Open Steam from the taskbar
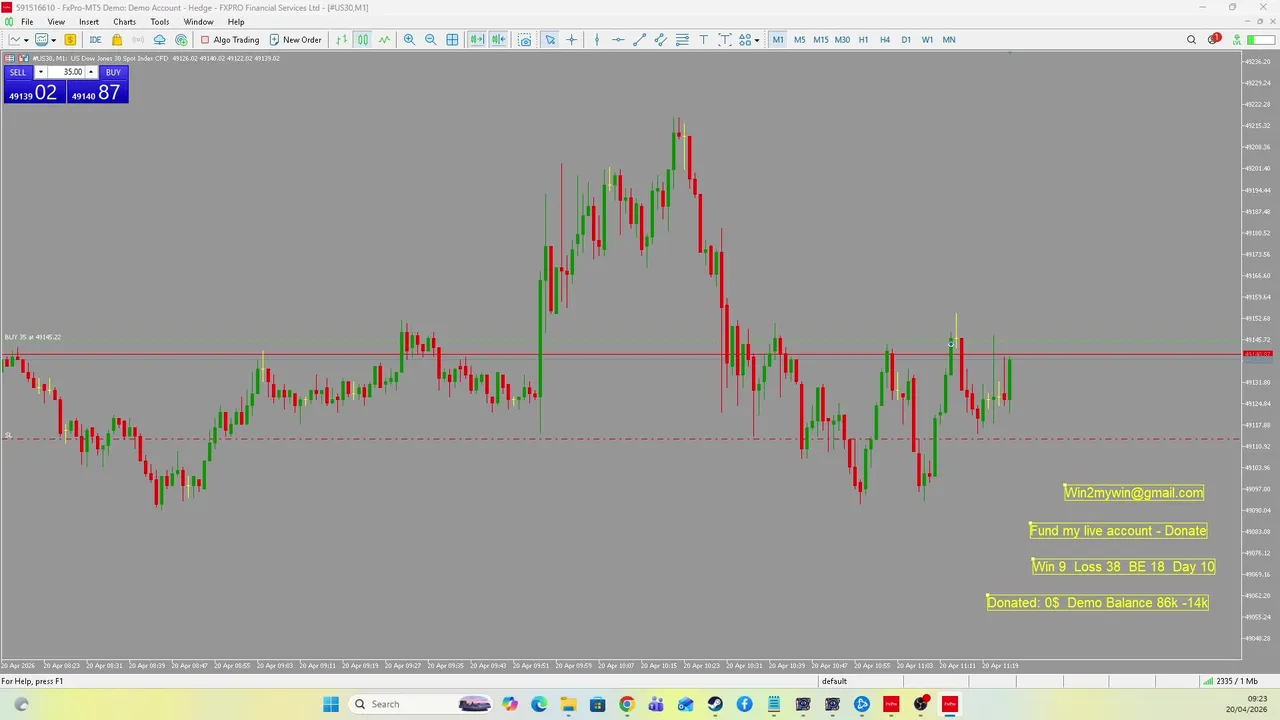The image size is (1280, 720). click(715, 704)
